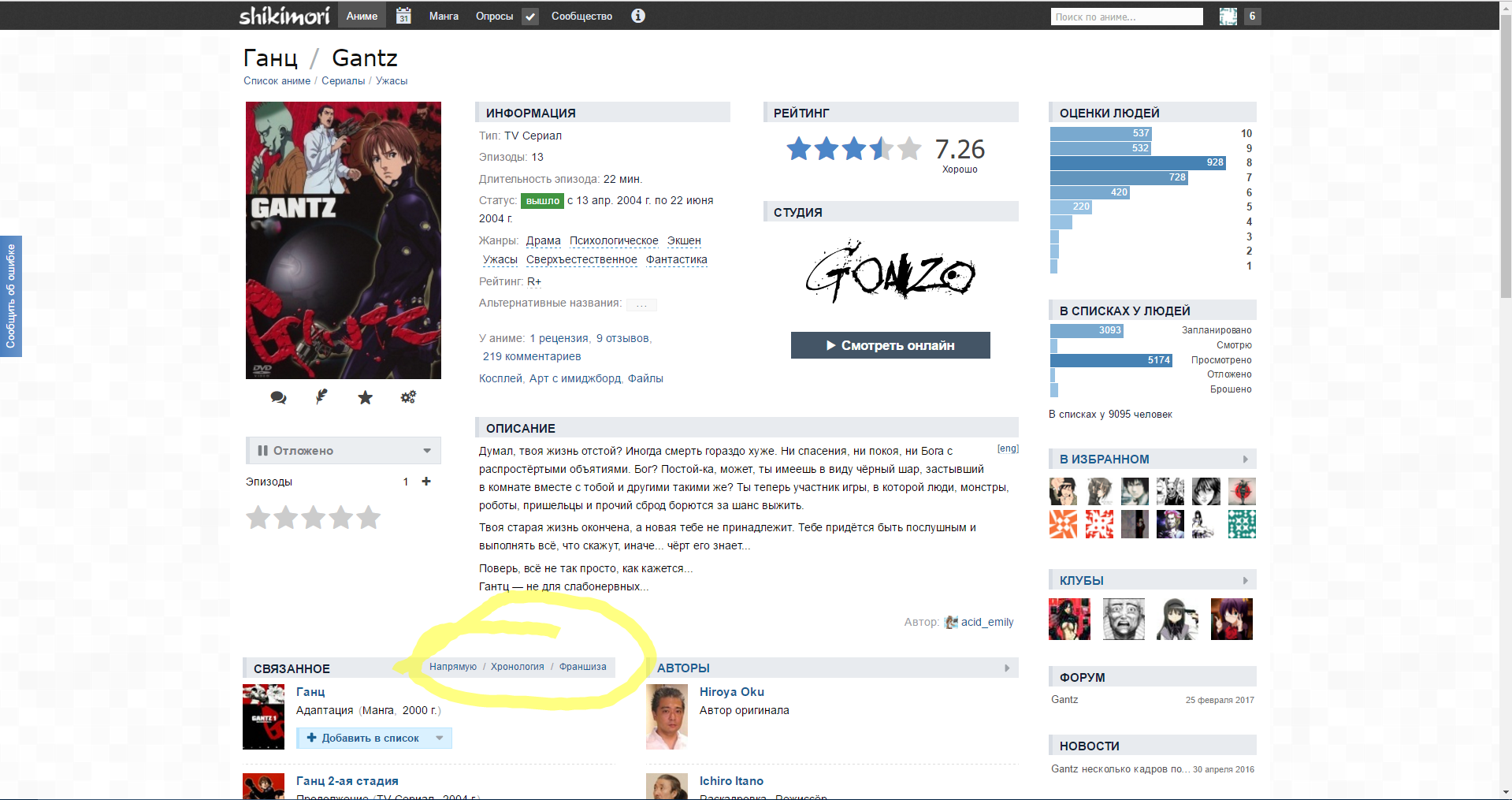Add to favorites with star icon
Screen dimensions: 1512x800
(x=365, y=397)
